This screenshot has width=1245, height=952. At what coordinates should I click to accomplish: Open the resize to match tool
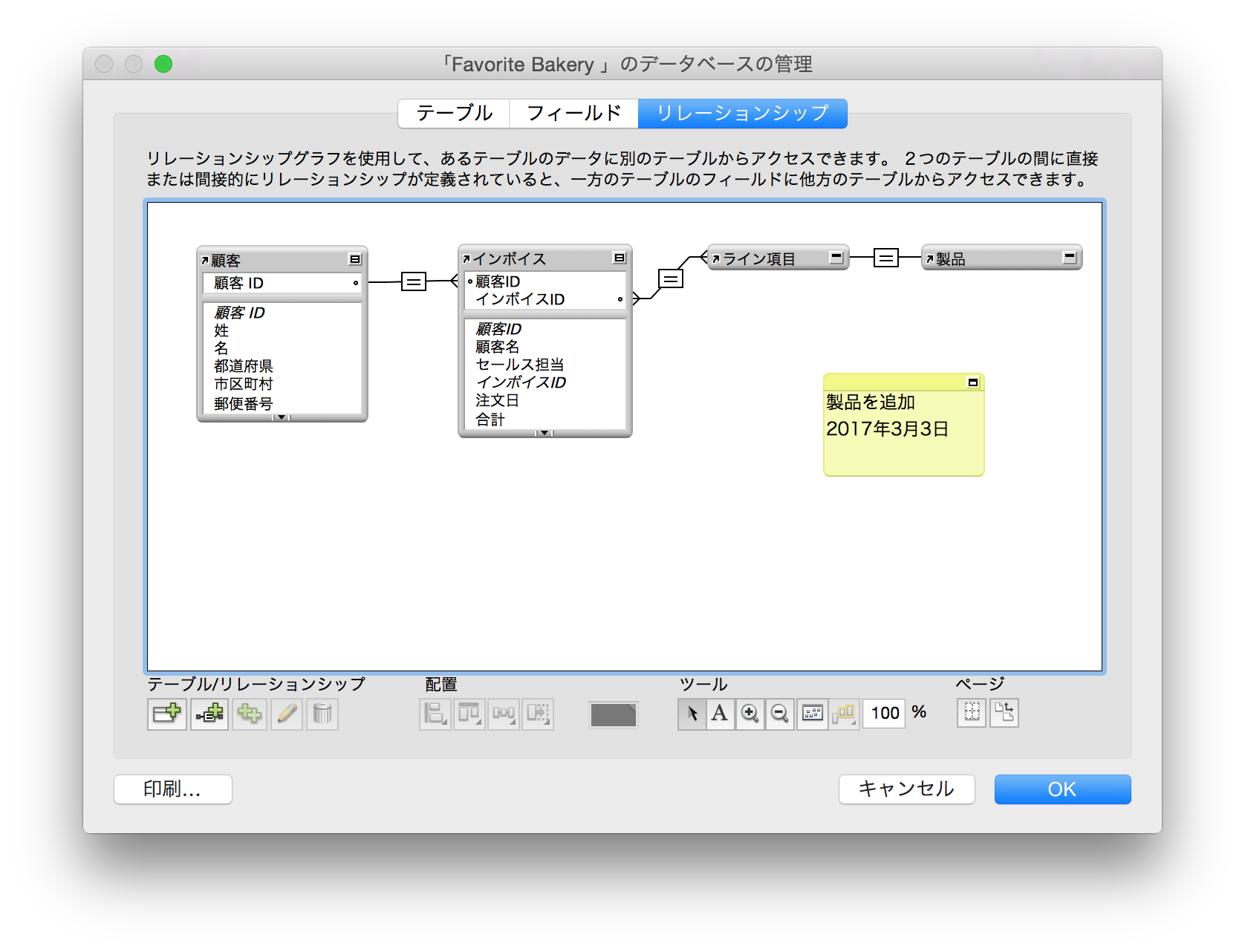click(538, 714)
